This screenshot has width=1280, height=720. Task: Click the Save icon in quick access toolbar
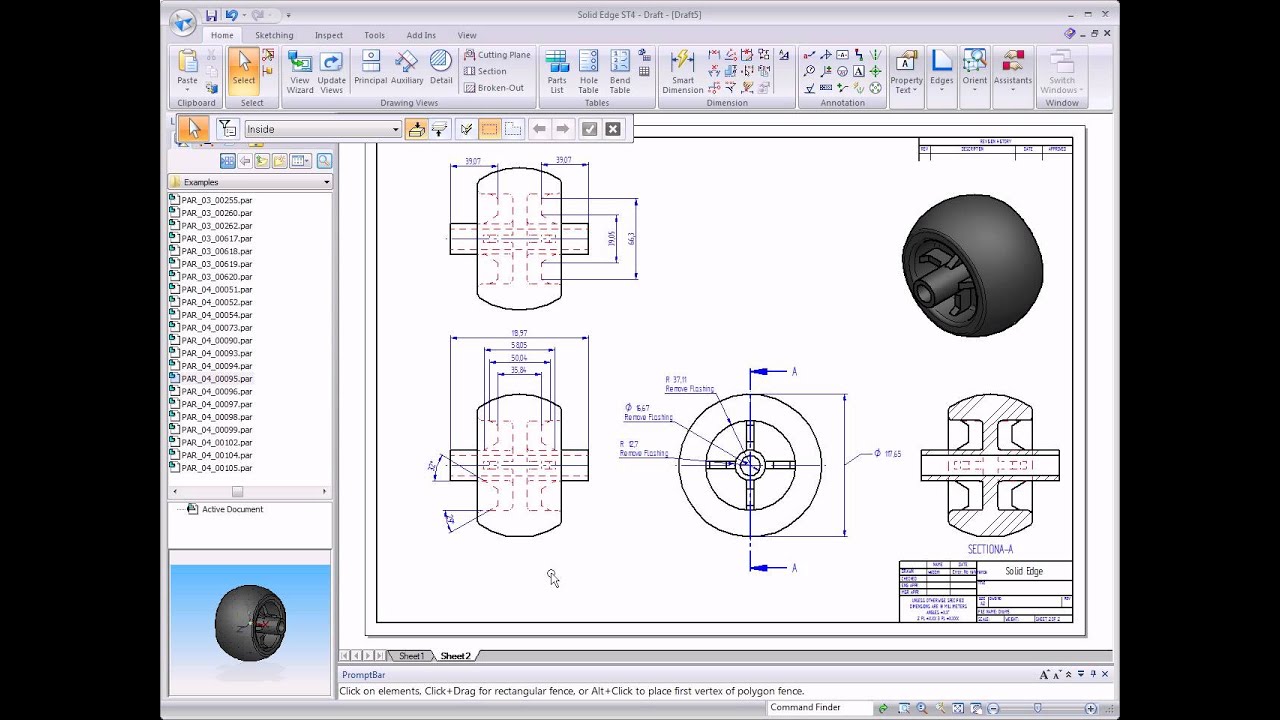(211, 15)
